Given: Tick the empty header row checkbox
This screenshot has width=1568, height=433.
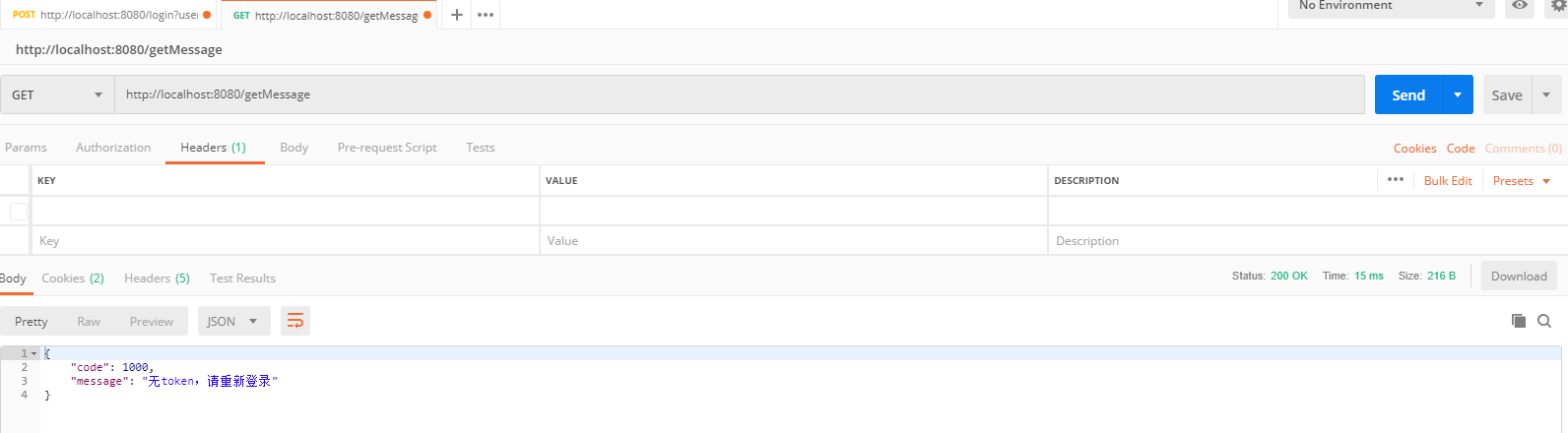Looking at the screenshot, I should (18, 211).
